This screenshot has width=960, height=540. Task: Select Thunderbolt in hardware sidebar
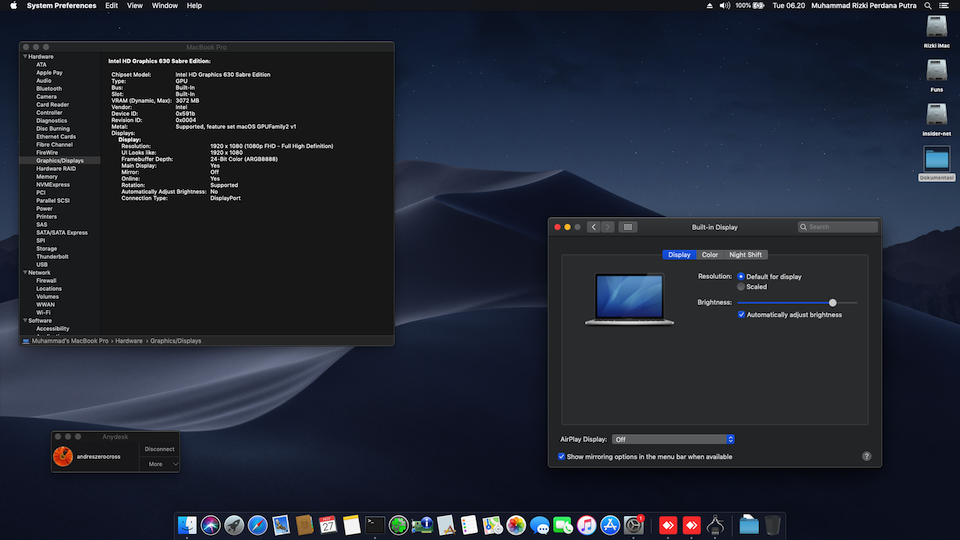[x=52, y=257]
